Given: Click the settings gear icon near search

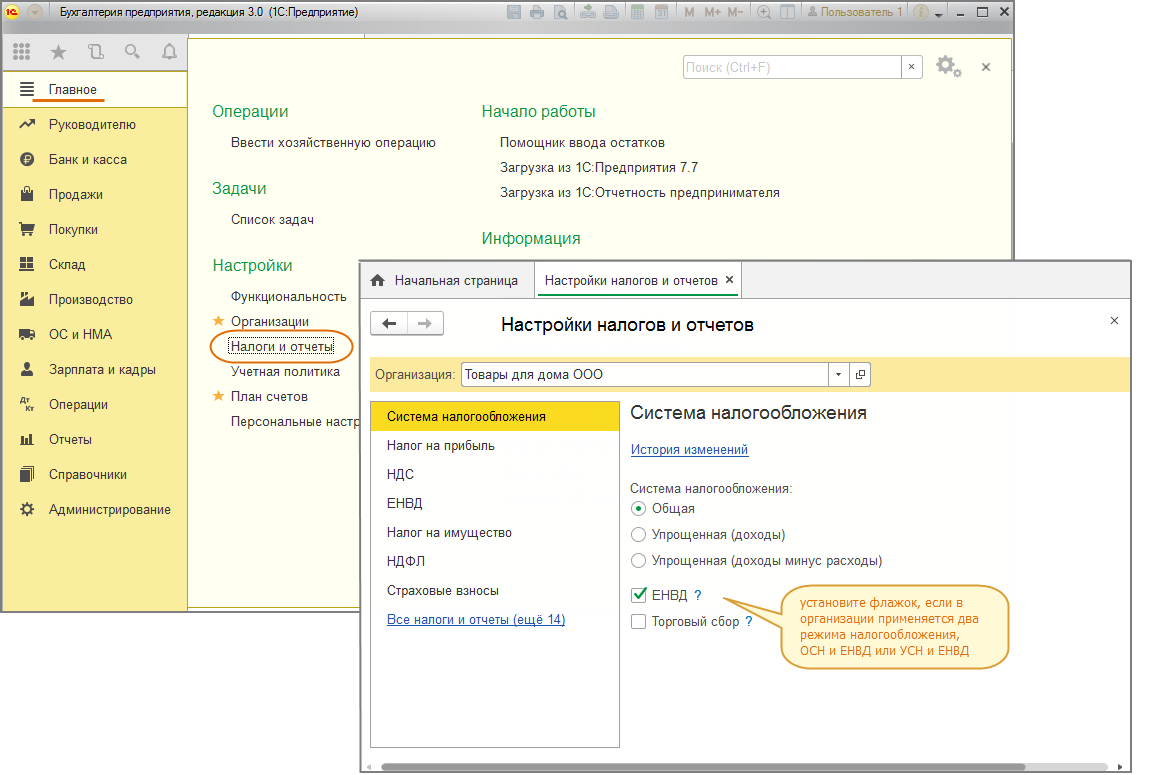Looking at the screenshot, I should [946, 67].
